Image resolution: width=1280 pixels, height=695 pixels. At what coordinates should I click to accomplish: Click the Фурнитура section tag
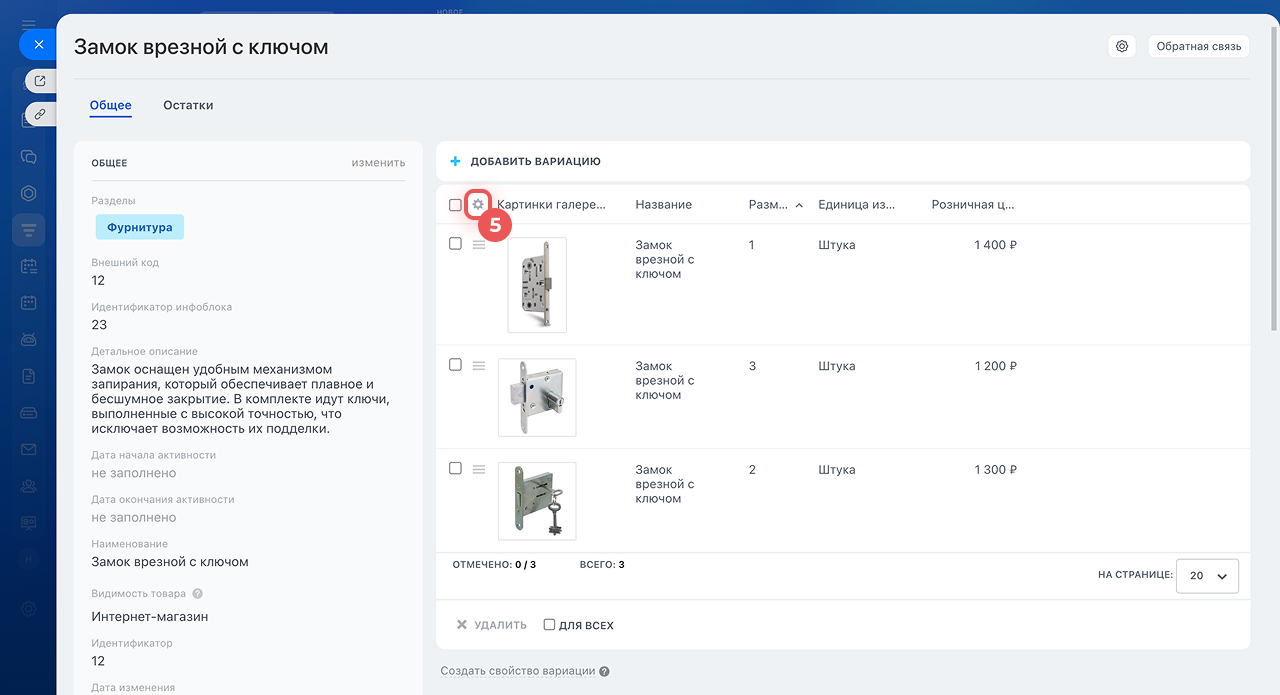tap(140, 227)
